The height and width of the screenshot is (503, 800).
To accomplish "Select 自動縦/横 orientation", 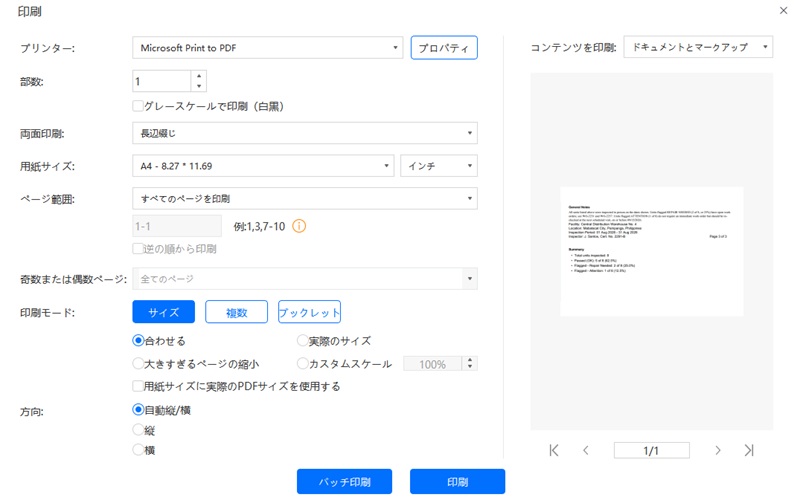I will click(138, 410).
